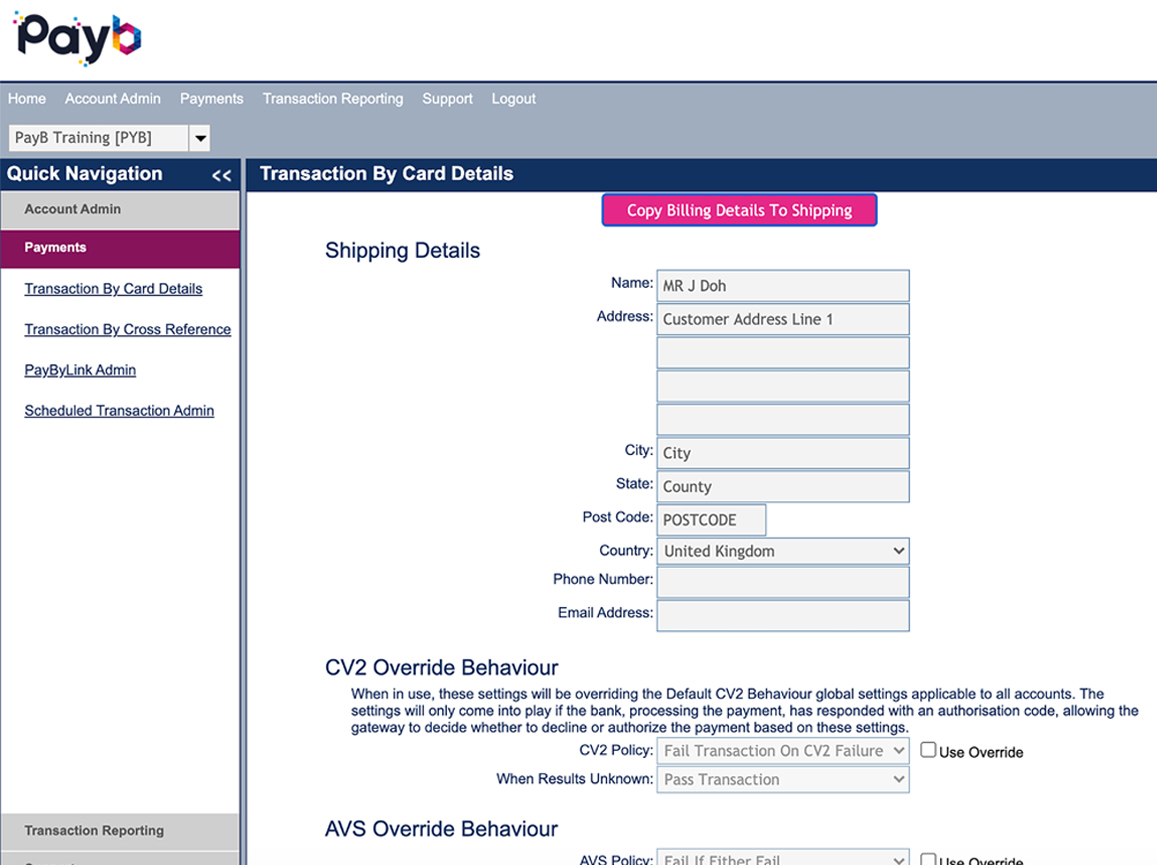Open the CV2 Policy dropdown
The width and height of the screenshot is (1157, 865).
(783, 751)
